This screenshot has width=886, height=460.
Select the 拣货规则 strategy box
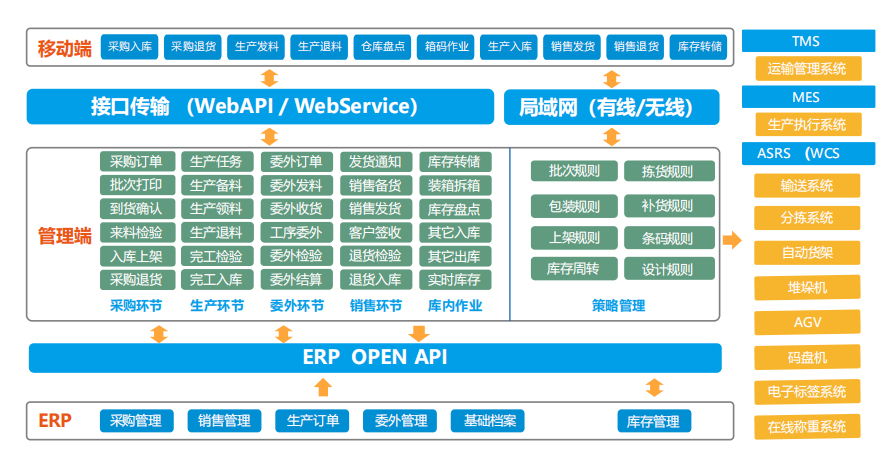pos(668,172)
